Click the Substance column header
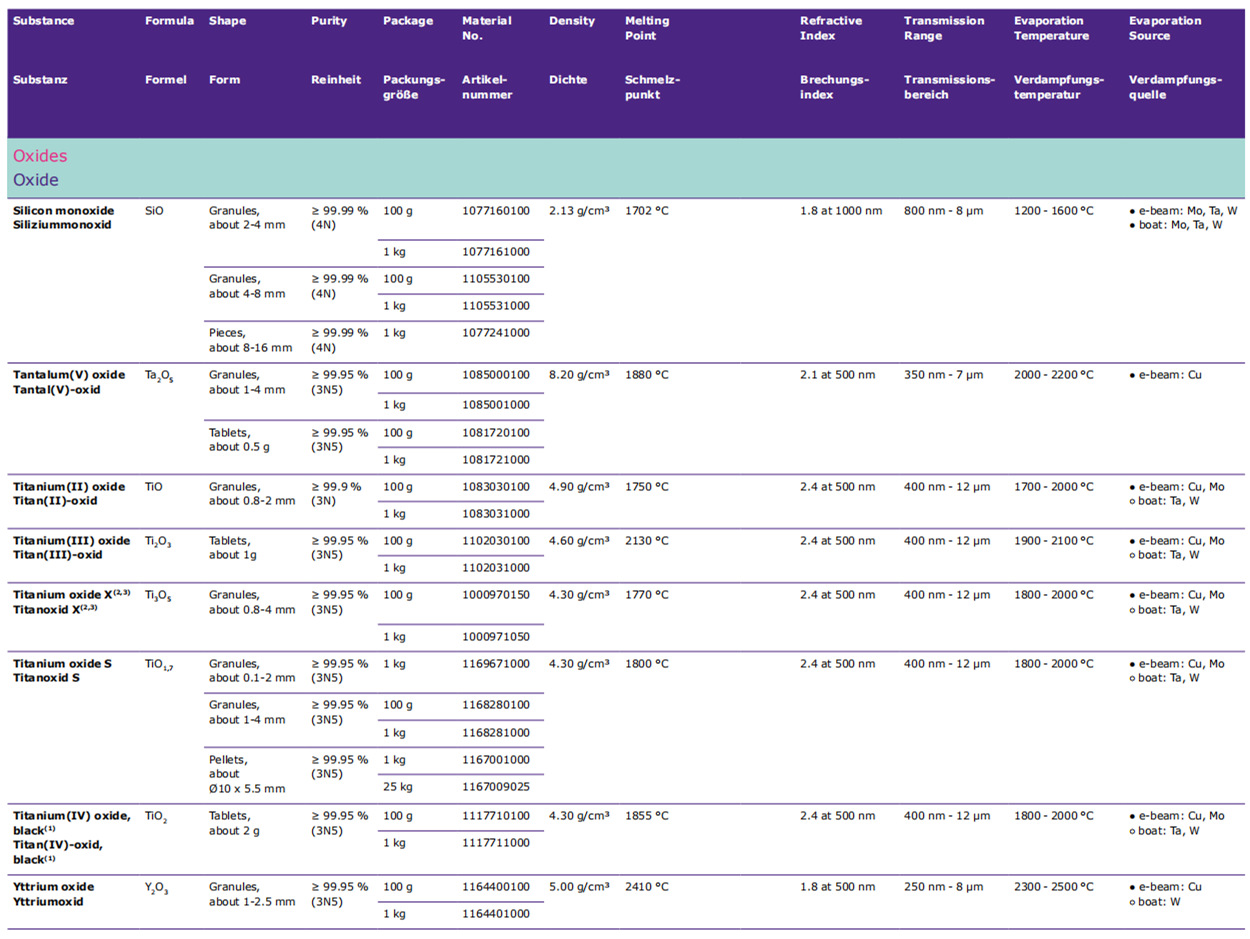 click(43, 21)
